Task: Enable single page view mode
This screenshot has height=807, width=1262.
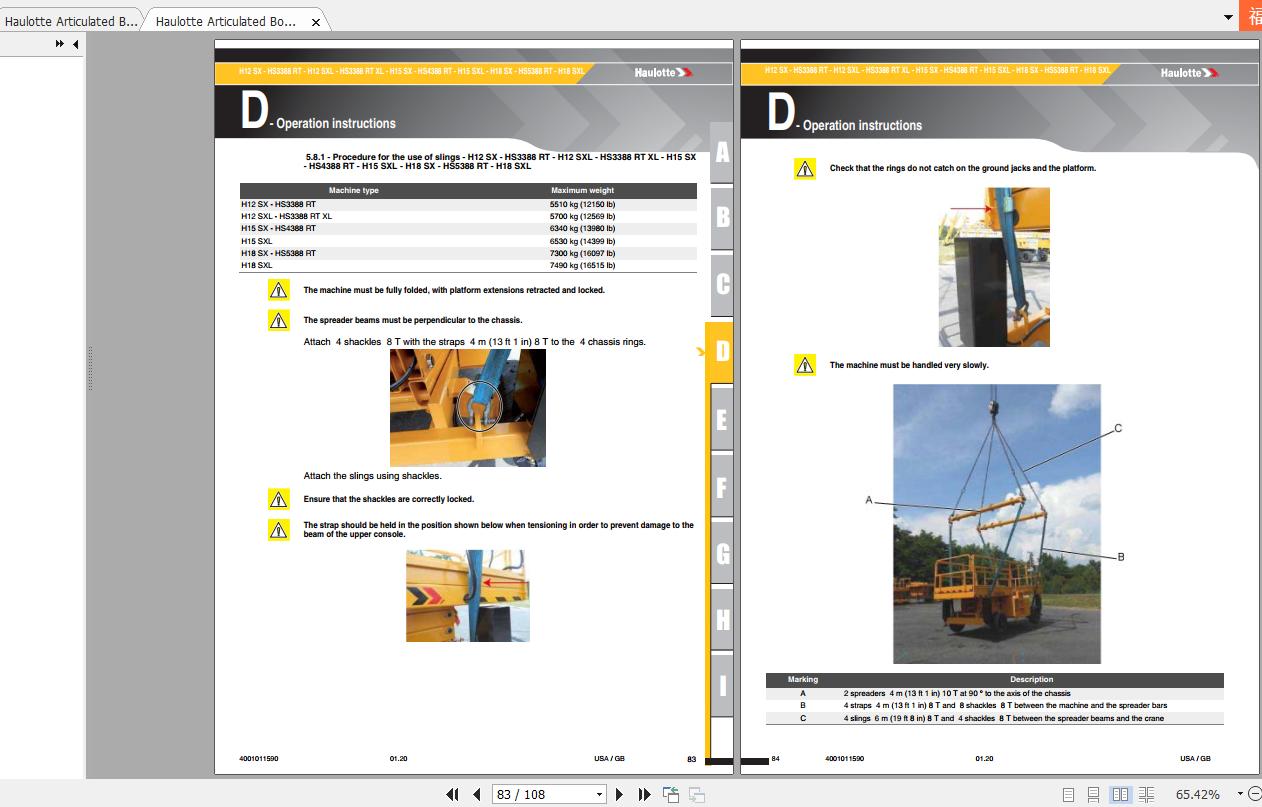Action: 1067,793
